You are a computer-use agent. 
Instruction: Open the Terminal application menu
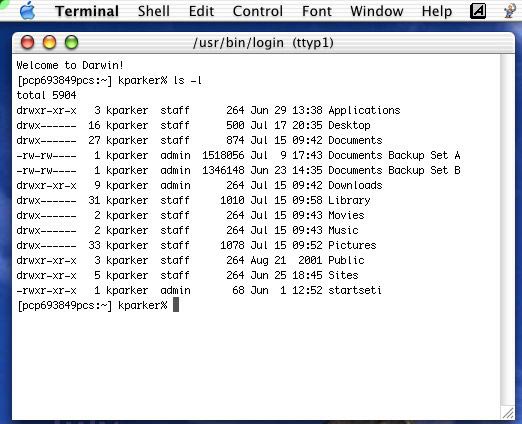87,11
